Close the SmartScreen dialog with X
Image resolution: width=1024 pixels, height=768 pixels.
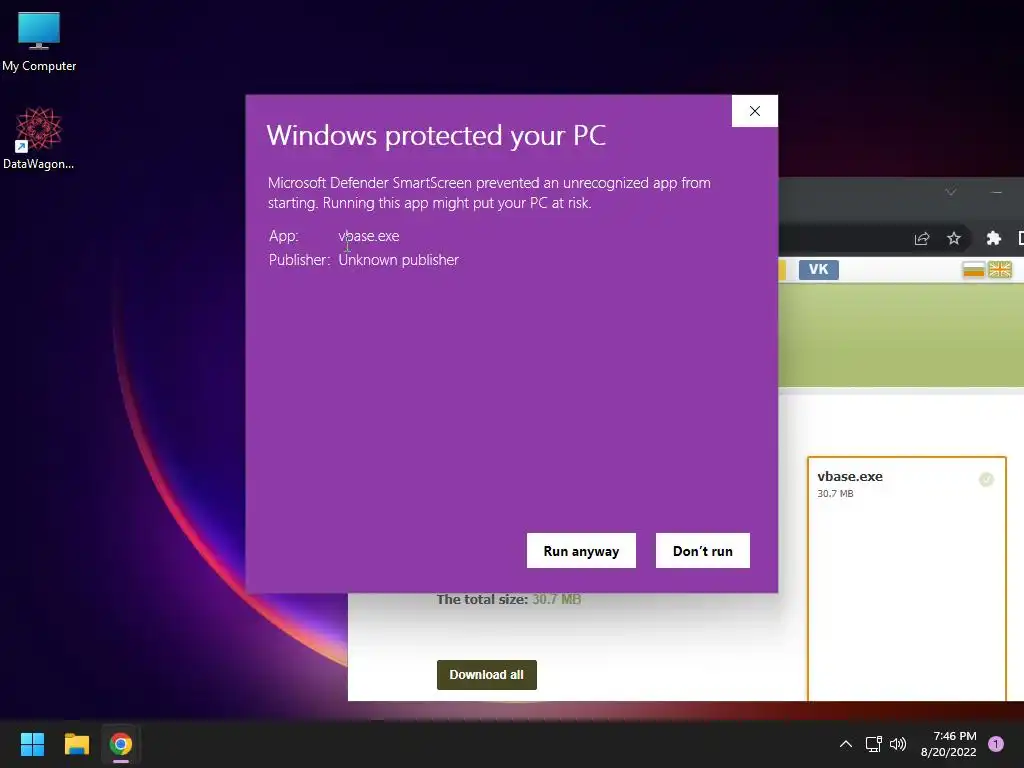click(755, 111)
